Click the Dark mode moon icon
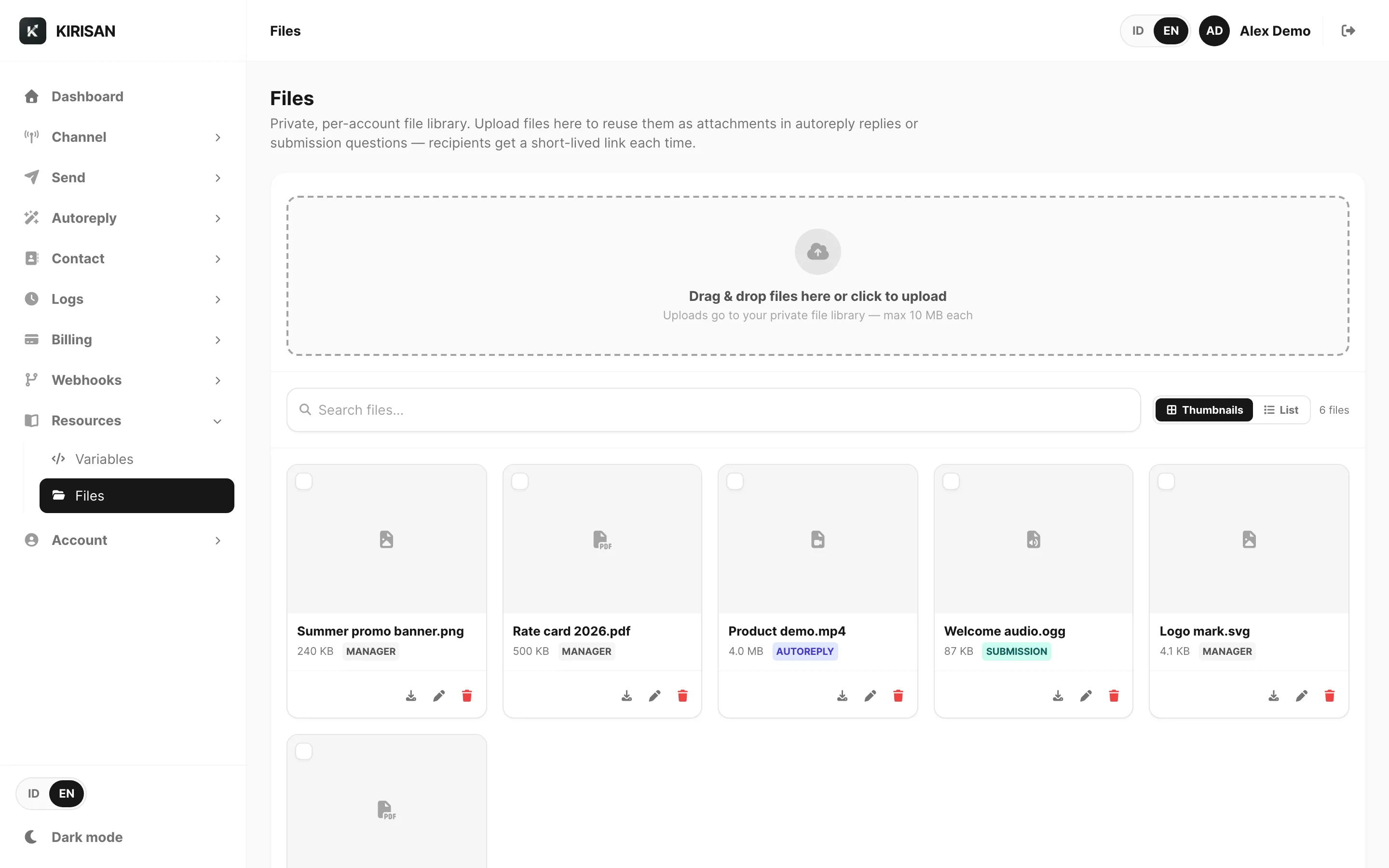The height and width of the screenshot is (868, 1389). 31,837
